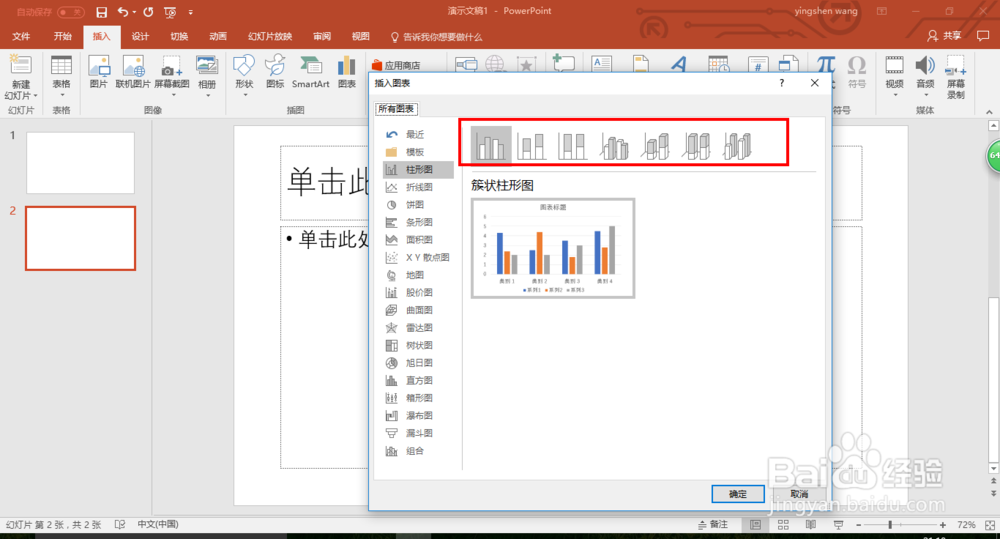Select the stacked column chart subtype icon
The width and height of the screenshot is (1000, 539).
(531, 145)
